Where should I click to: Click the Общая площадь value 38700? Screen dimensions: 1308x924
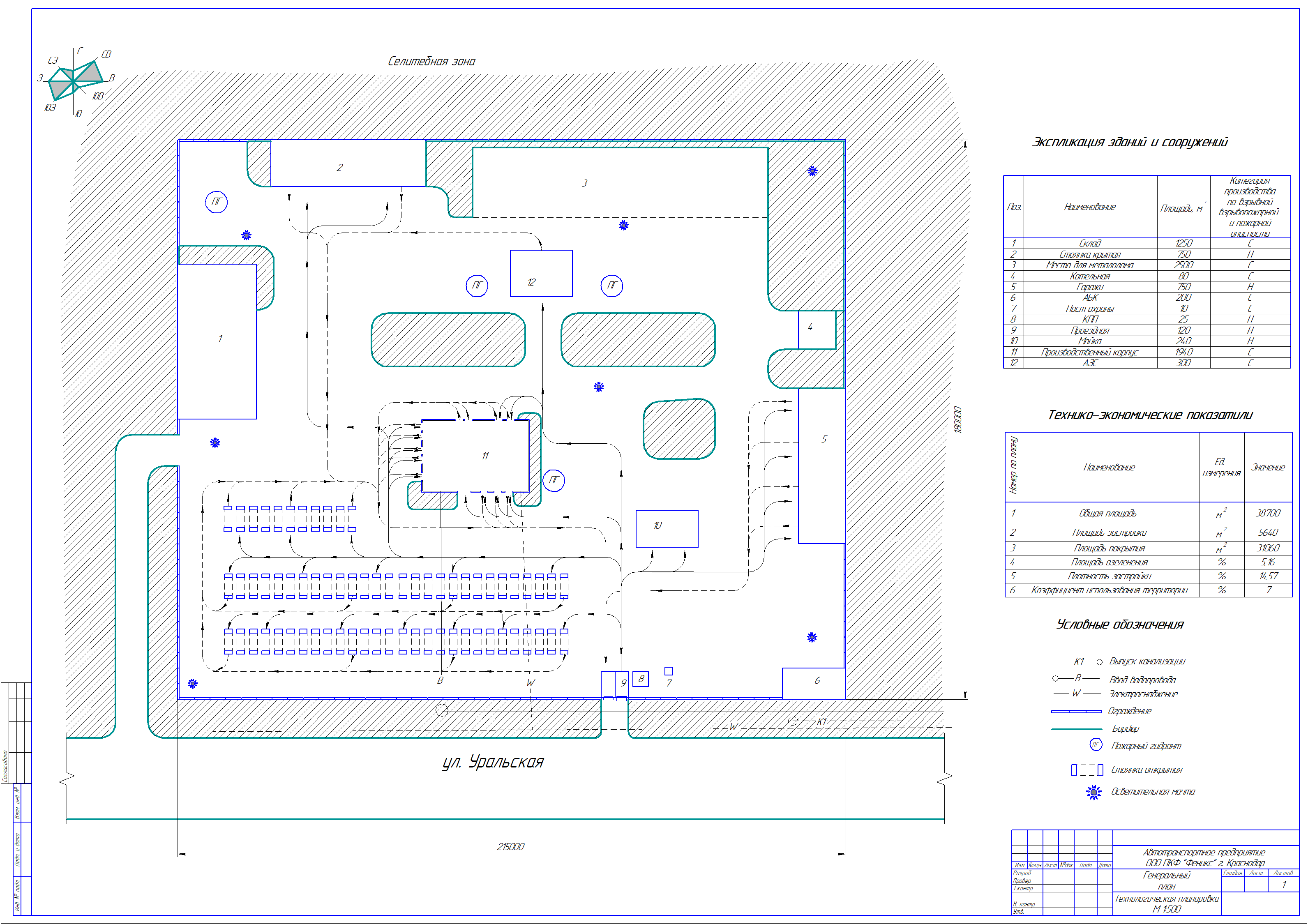point(1268,513)
